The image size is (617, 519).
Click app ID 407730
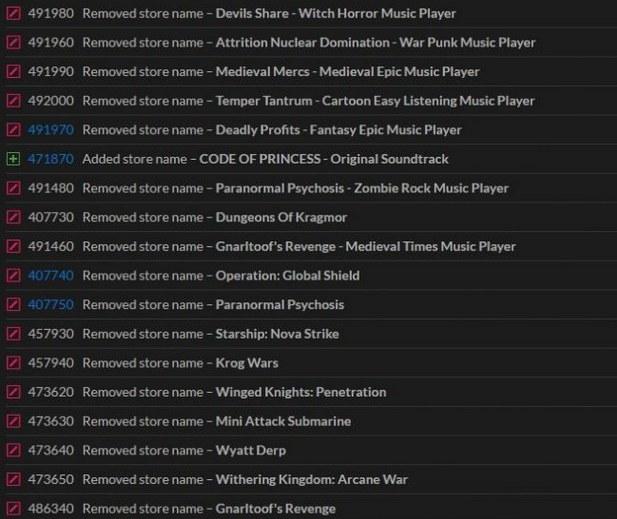(x=51, y=217)
